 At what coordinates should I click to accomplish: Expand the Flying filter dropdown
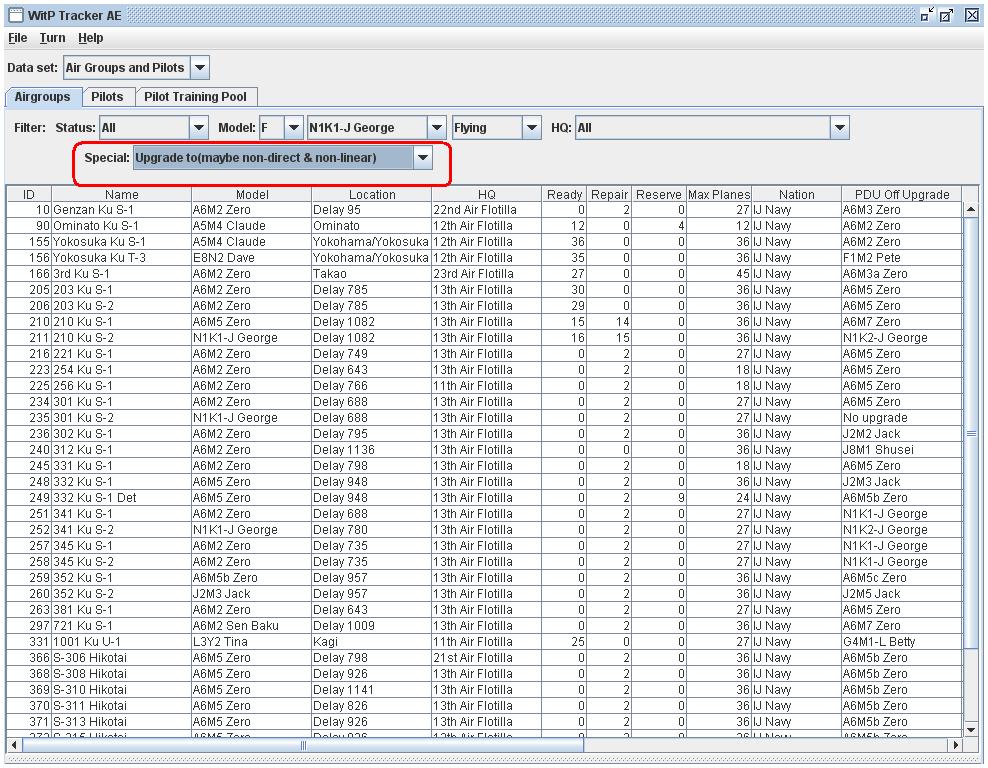(531, 128)
